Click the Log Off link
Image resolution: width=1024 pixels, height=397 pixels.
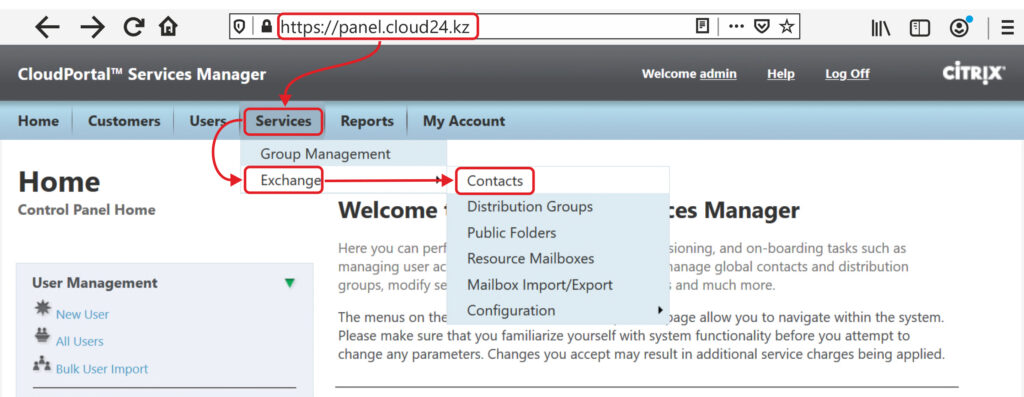(847, 74)
